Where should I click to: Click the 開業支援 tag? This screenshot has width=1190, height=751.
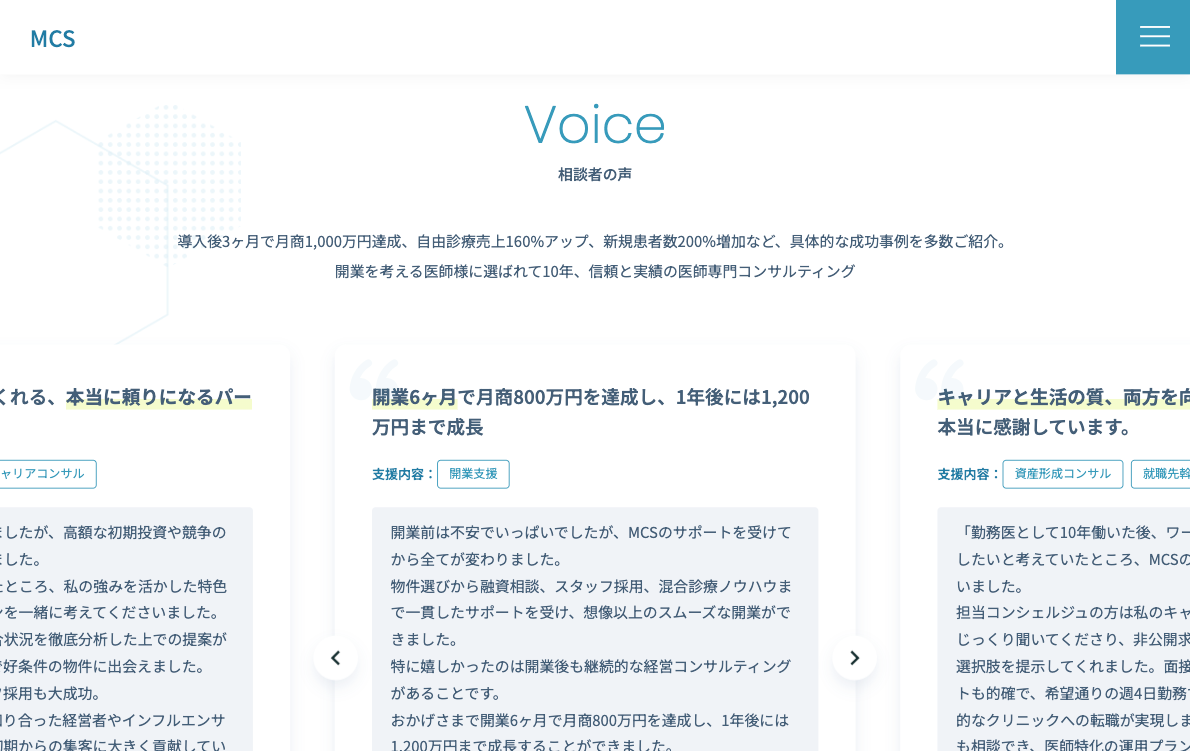pos(473,474)
